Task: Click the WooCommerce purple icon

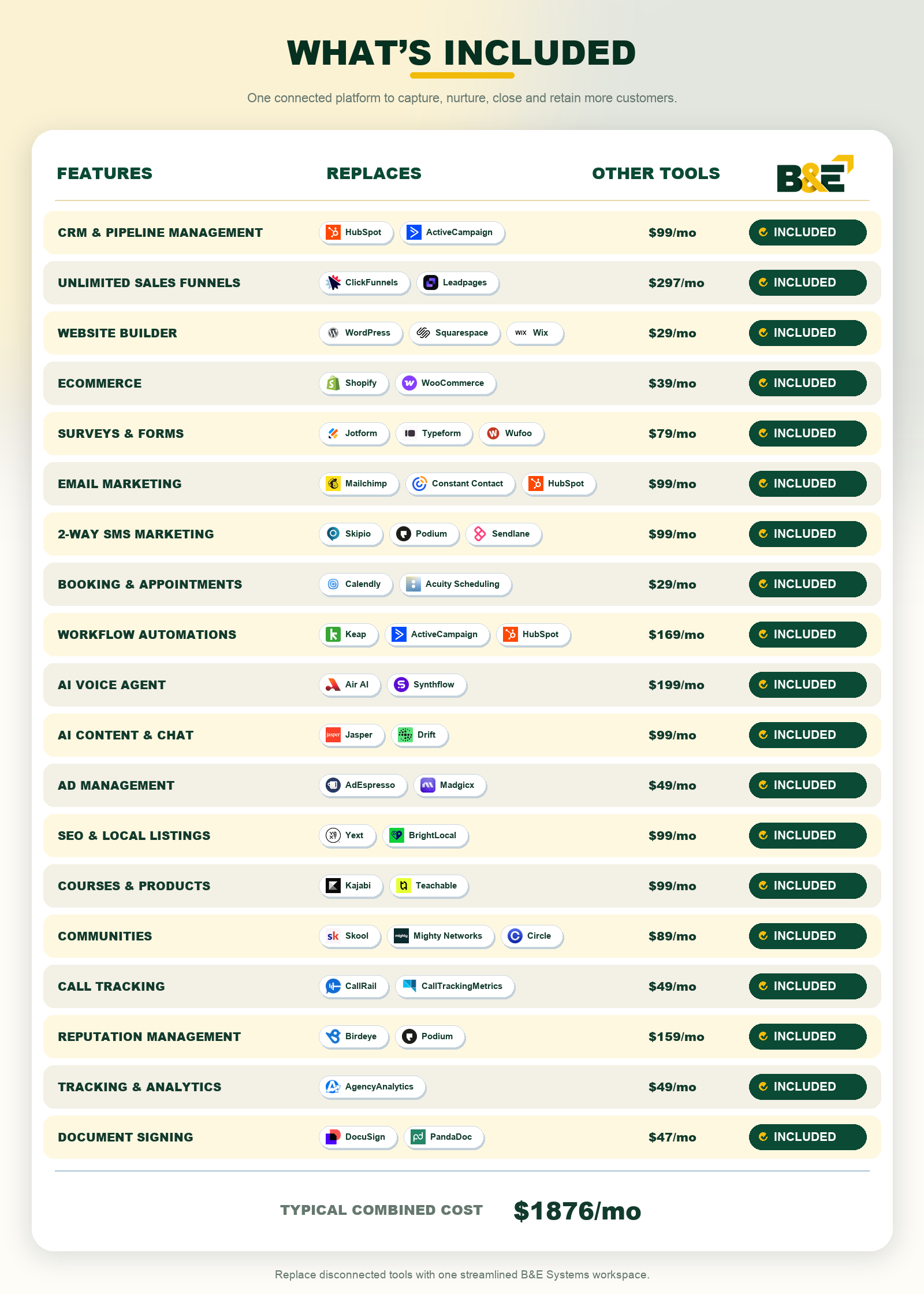Action: coord(409,383)
